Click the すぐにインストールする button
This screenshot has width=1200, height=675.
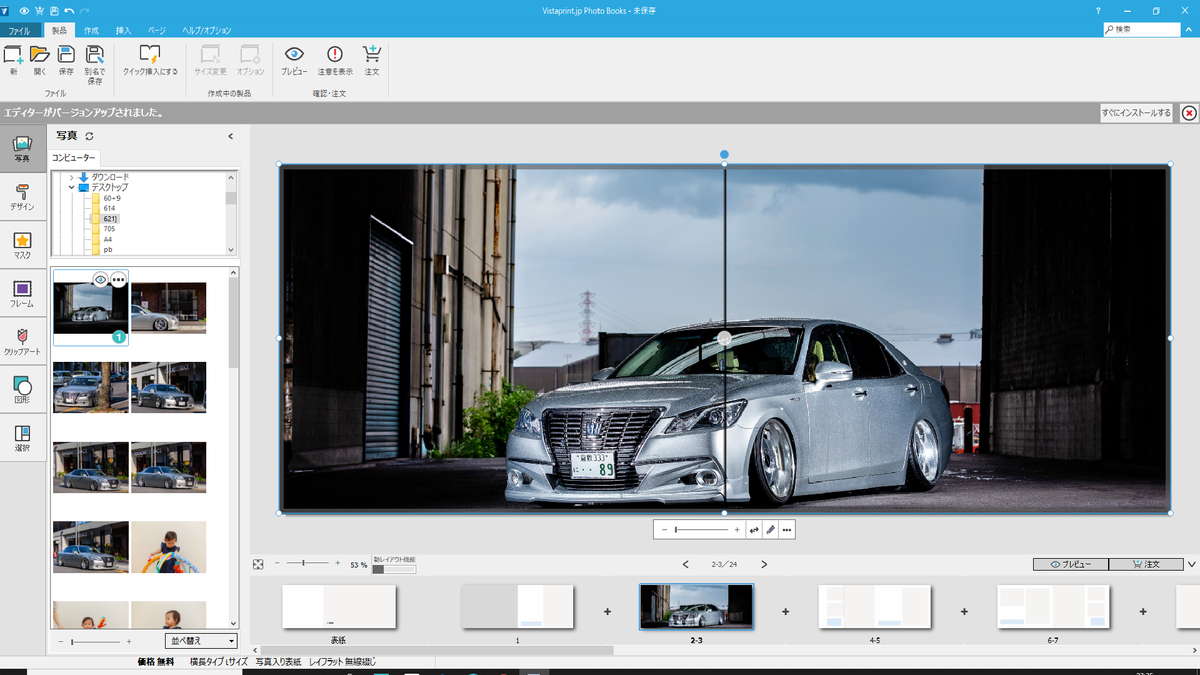(x=1136, y=113)
